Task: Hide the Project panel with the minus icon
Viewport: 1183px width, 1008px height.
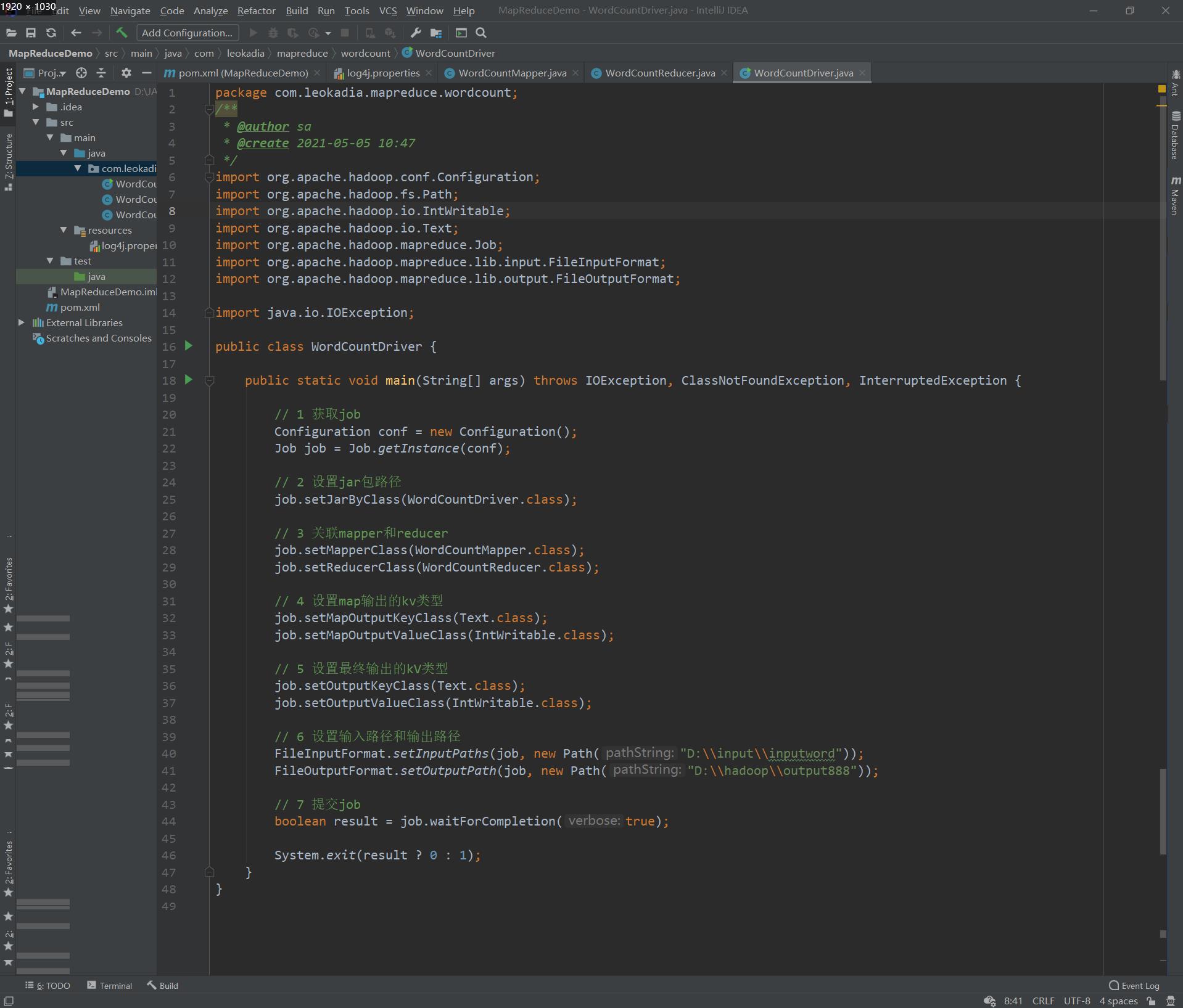Action: pos(146,73)
